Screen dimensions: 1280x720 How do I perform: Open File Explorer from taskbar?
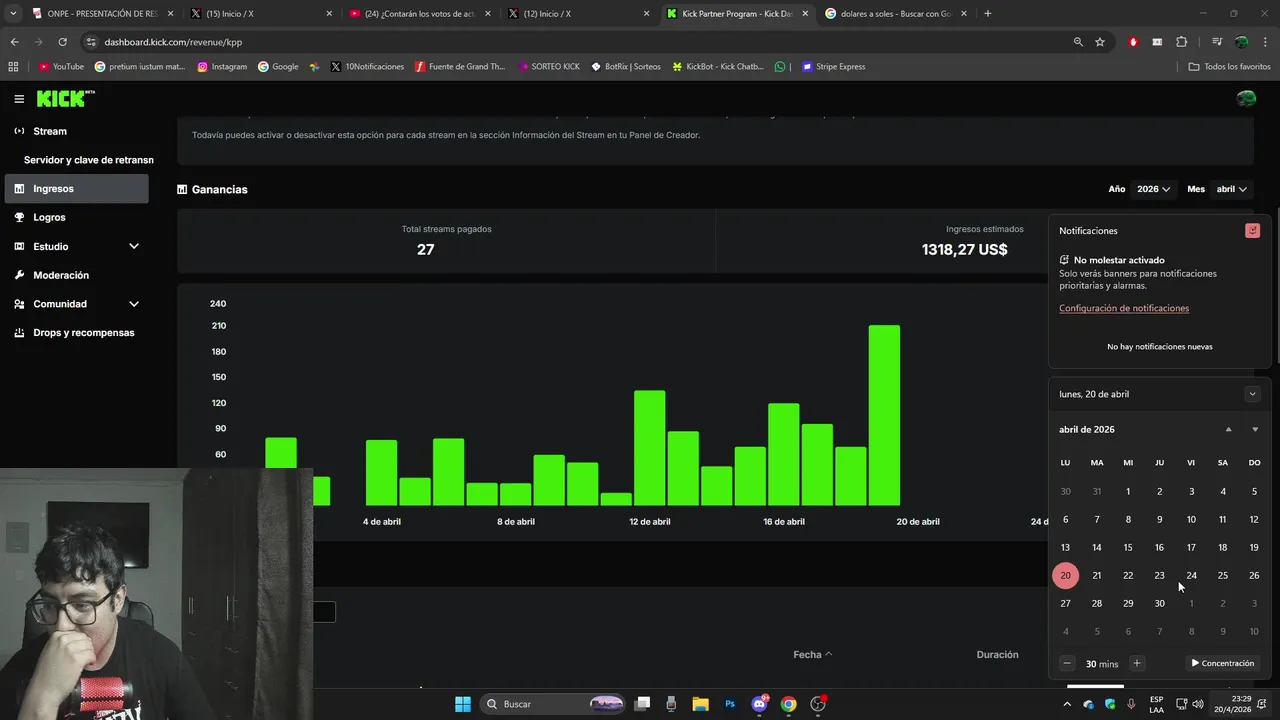coord(700,704)
